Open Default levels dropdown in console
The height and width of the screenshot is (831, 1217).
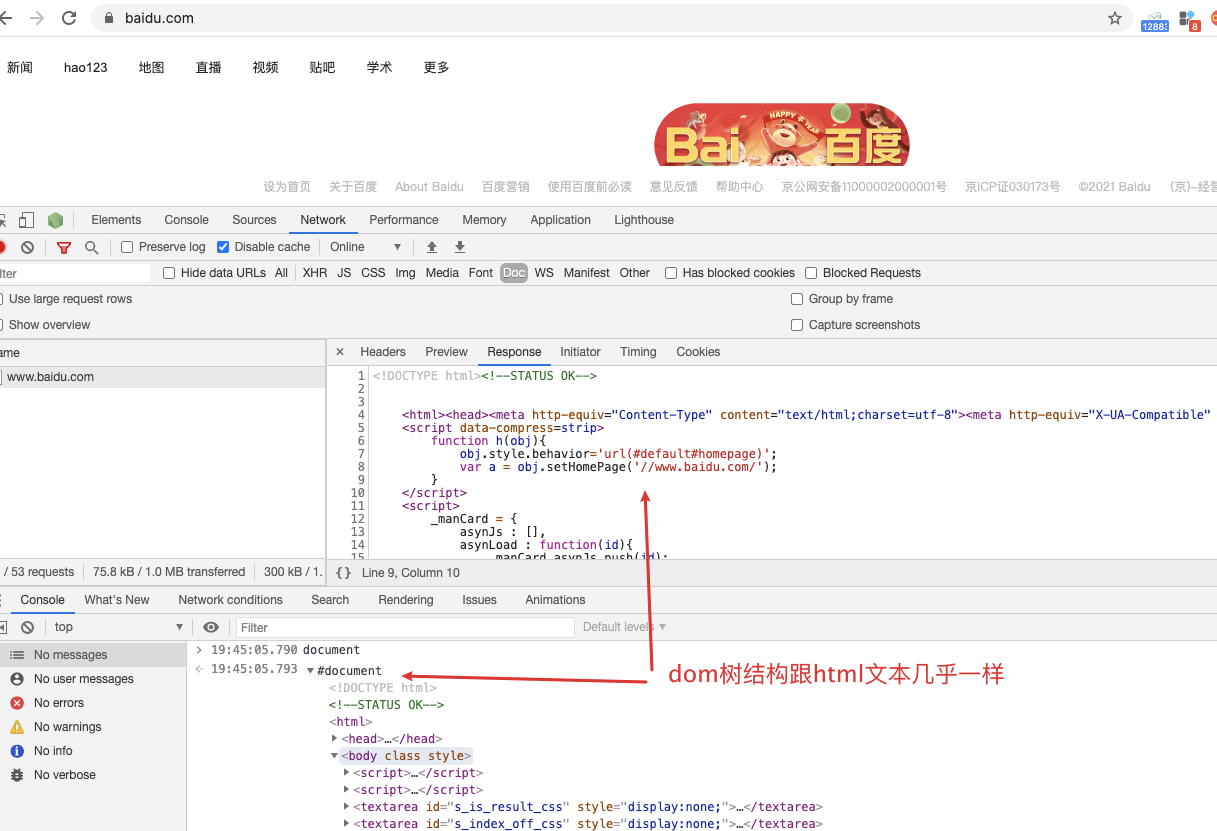(624, 627)
